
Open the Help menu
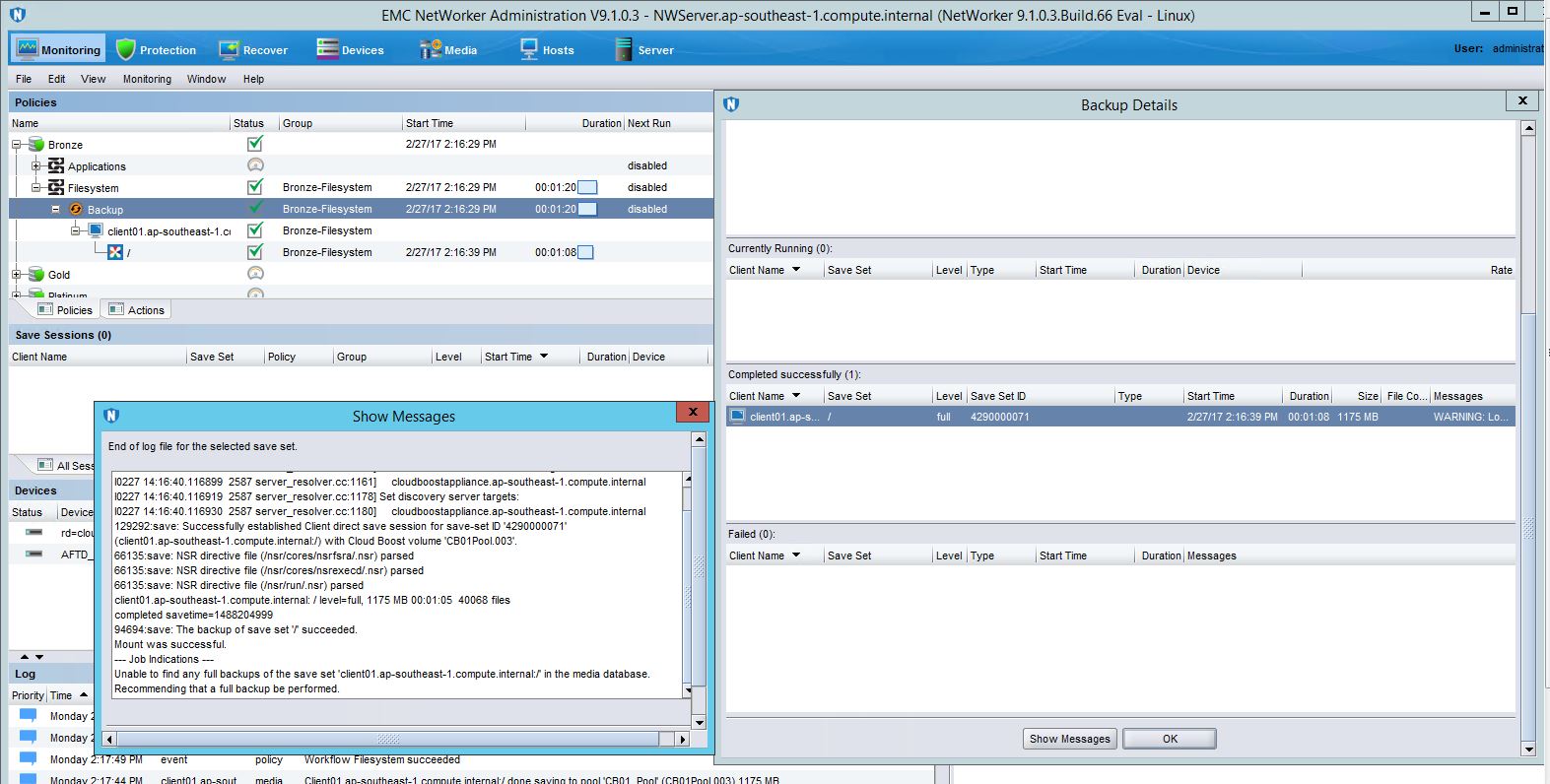[253, 79]
